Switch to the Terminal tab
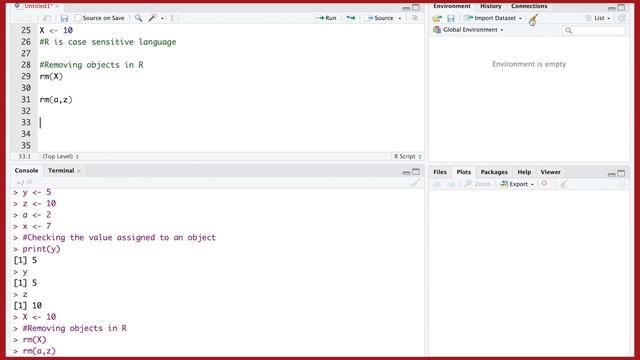This screenshot has width=640, height=360. (x=61, y=171)
